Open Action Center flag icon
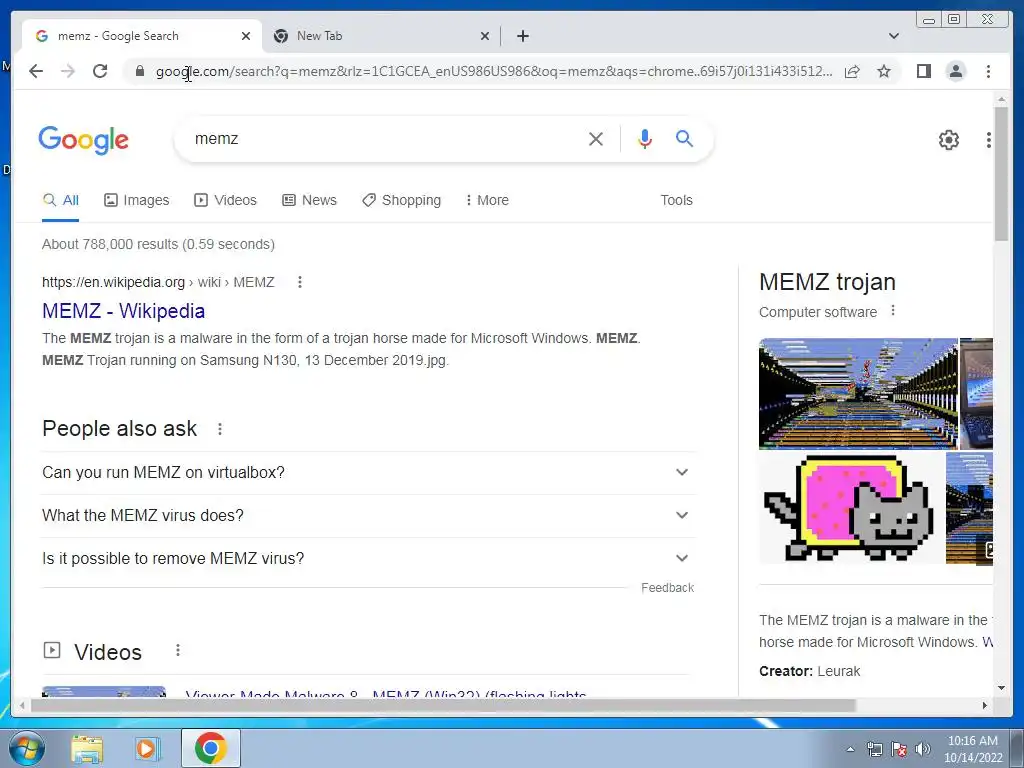Viewport: 1024px width, 768px height. coord(899,749)
